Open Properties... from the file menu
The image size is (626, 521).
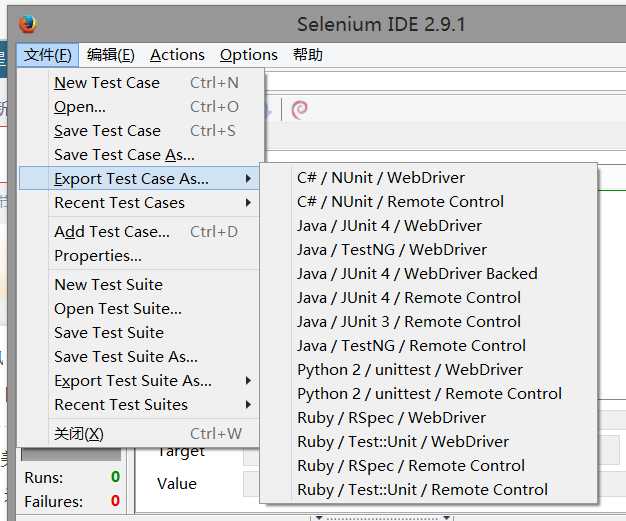point(141,256)
